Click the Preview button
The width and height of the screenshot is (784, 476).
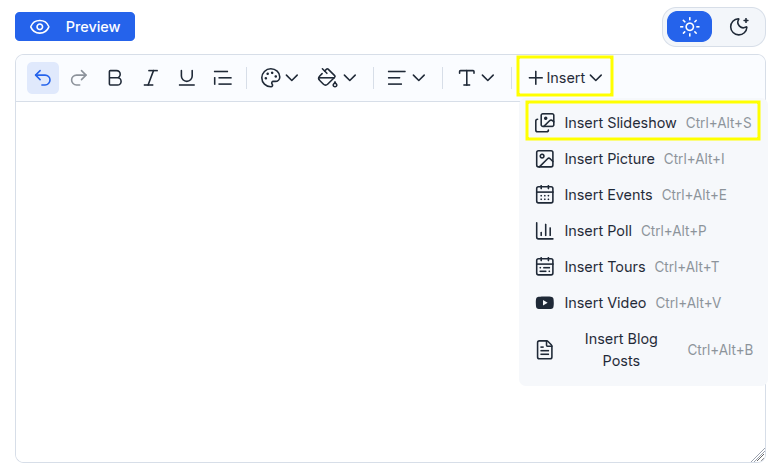75,26
